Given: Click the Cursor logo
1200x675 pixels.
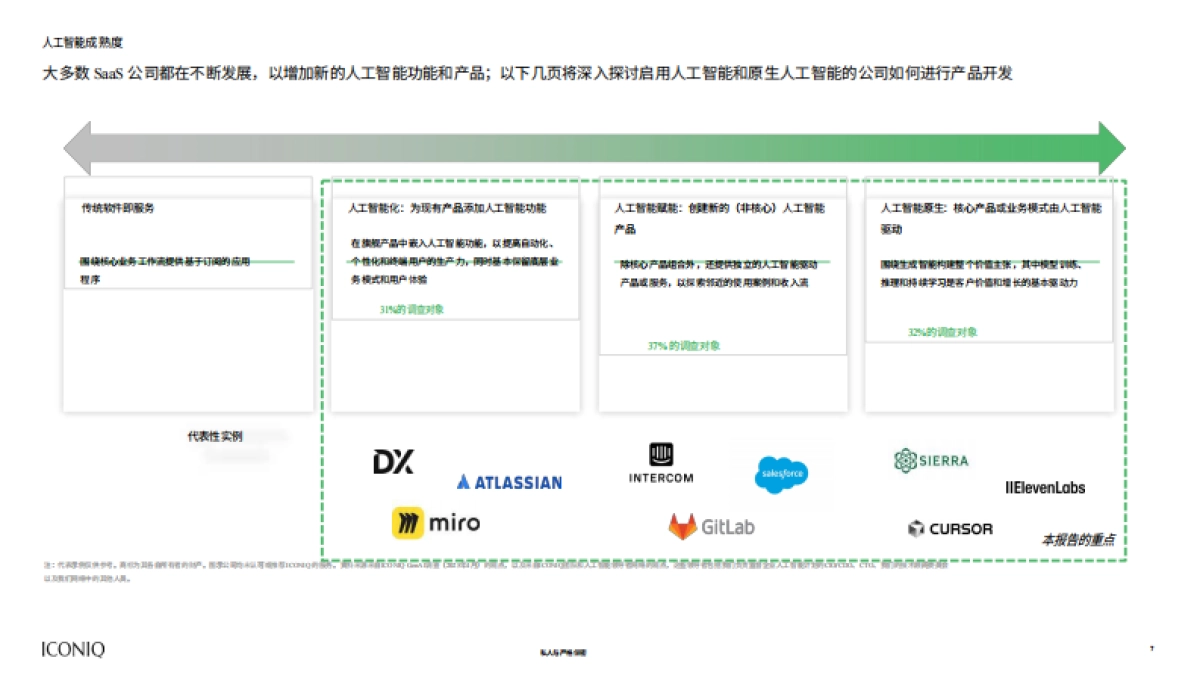Looking at the screenshot, I should click(x=949, y=529).
